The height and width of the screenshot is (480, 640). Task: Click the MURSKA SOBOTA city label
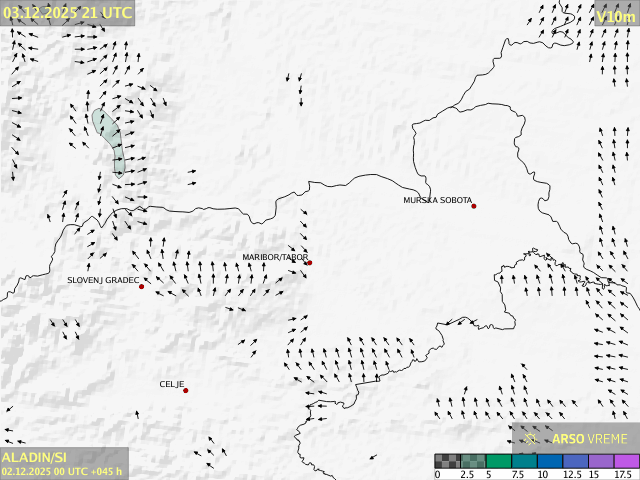[437, 200]
